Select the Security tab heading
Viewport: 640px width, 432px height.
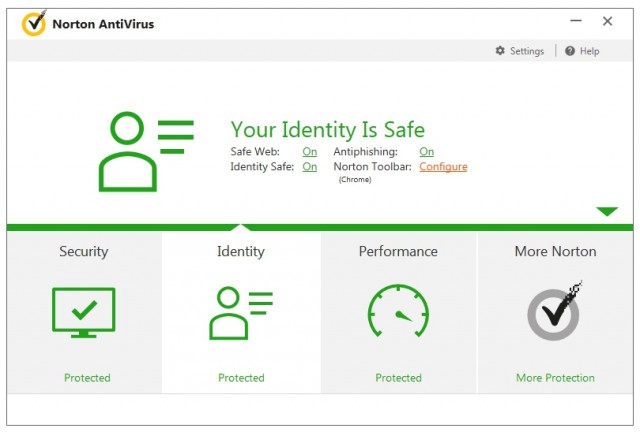tap(84, 251)
